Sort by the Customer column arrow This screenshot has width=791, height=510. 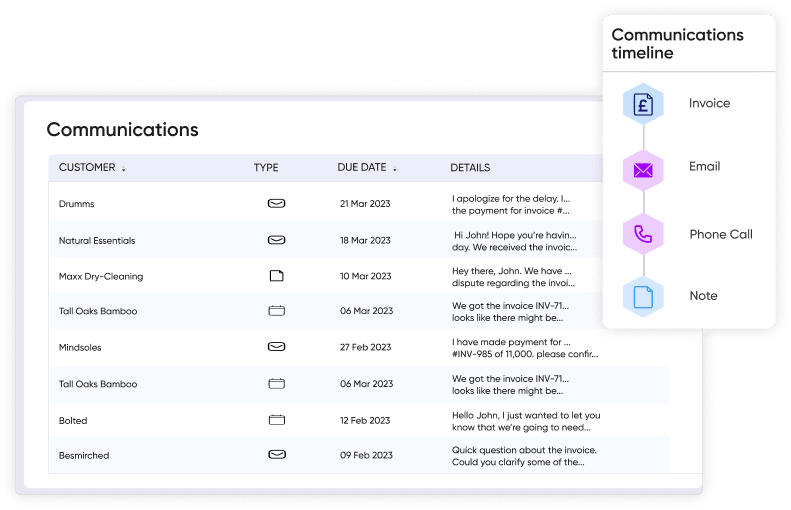[124, 169]
